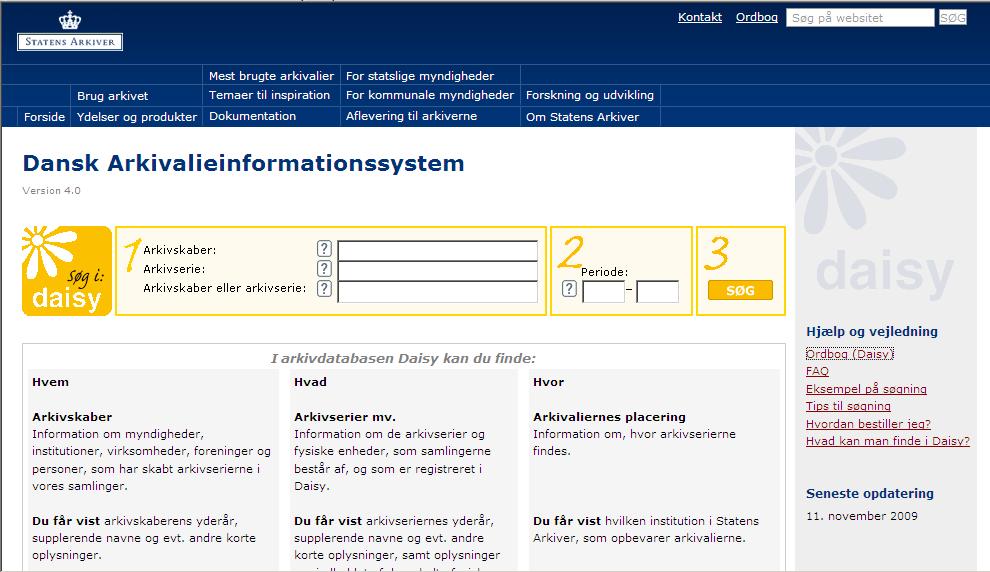Image resolution: width=990 pixels, height=572 pixels.
Task: Open 'Forskning og udvikling' menu item
Action: pyautogui.click(x=590, y=95)
